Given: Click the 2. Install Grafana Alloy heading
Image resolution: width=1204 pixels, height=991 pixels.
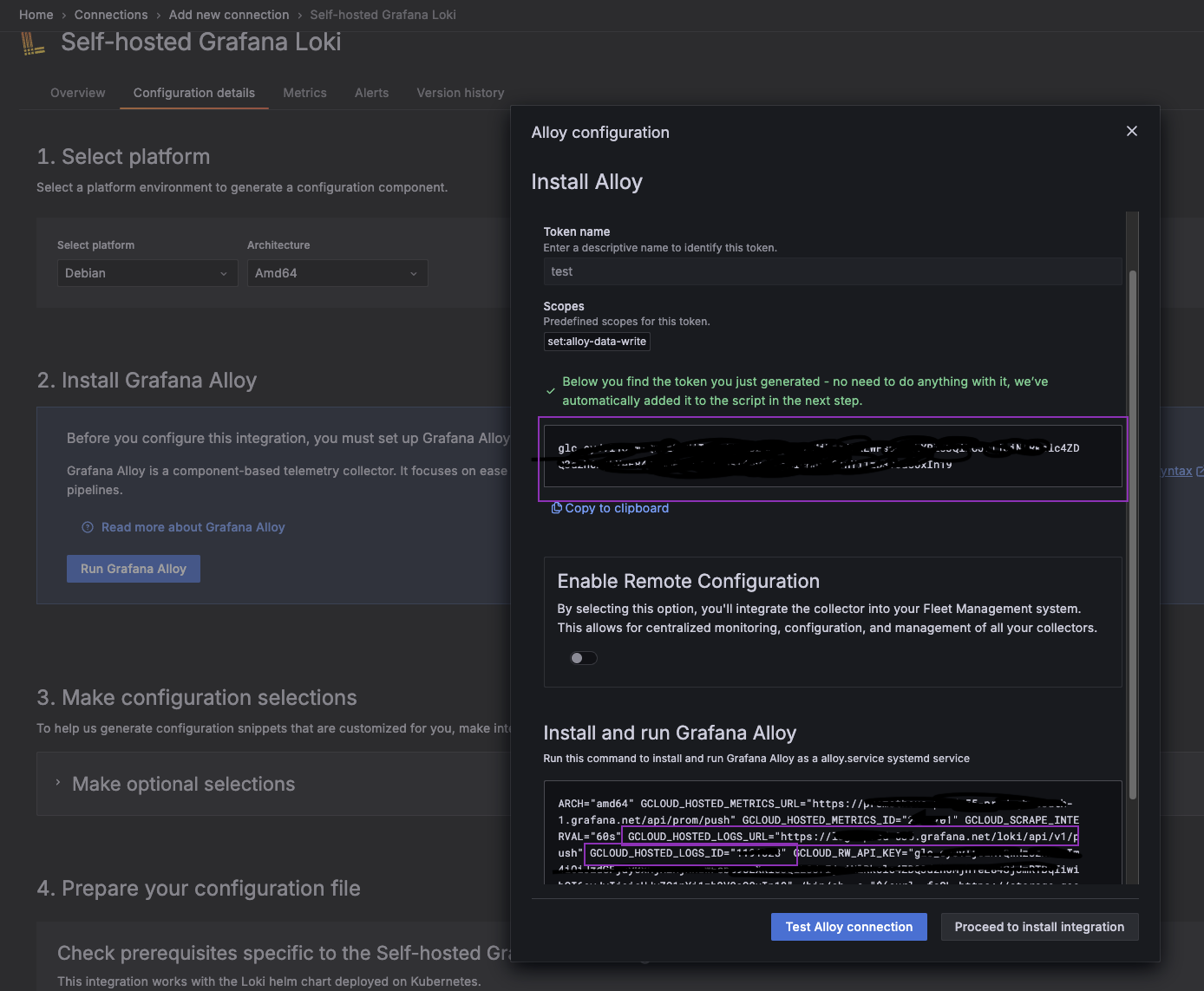Looking at the screenshot, I should [x=147, y=381].
